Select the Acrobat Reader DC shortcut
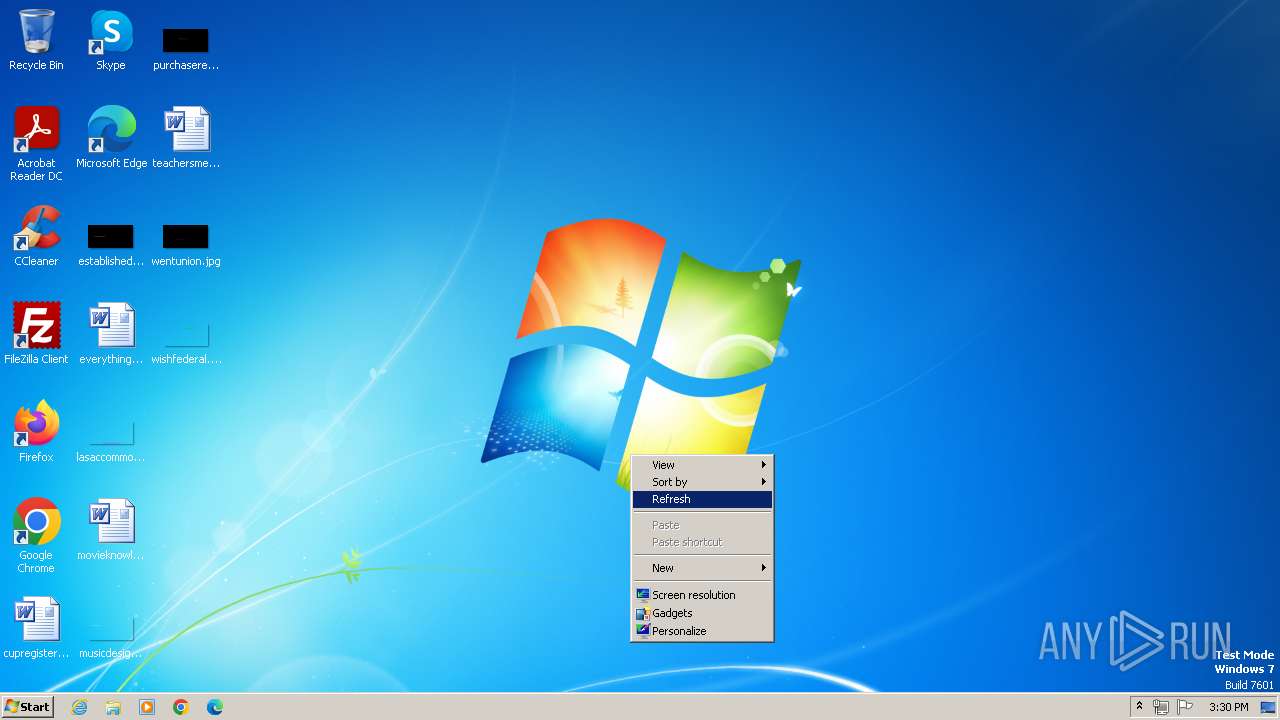The height and width of the screenshot is (720, 1280). click(36, 144)
